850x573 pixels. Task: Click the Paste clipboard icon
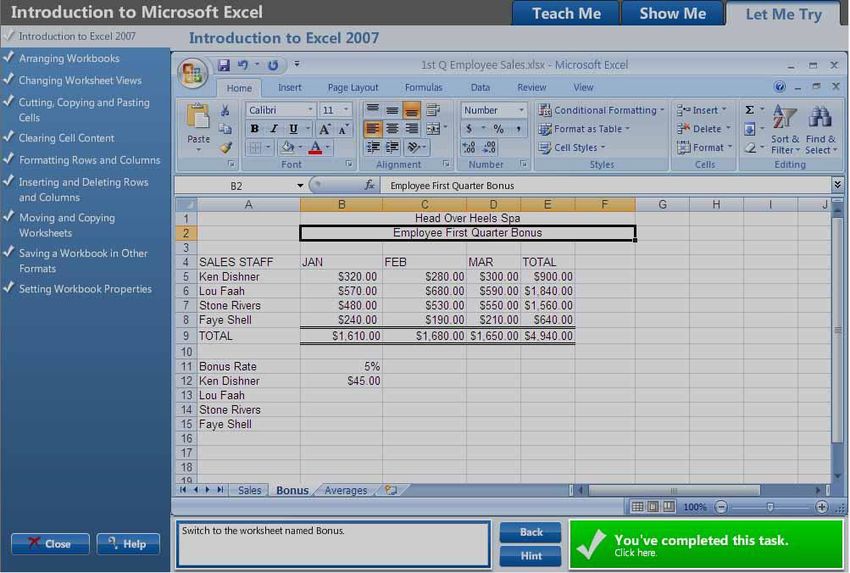point(198,117)
